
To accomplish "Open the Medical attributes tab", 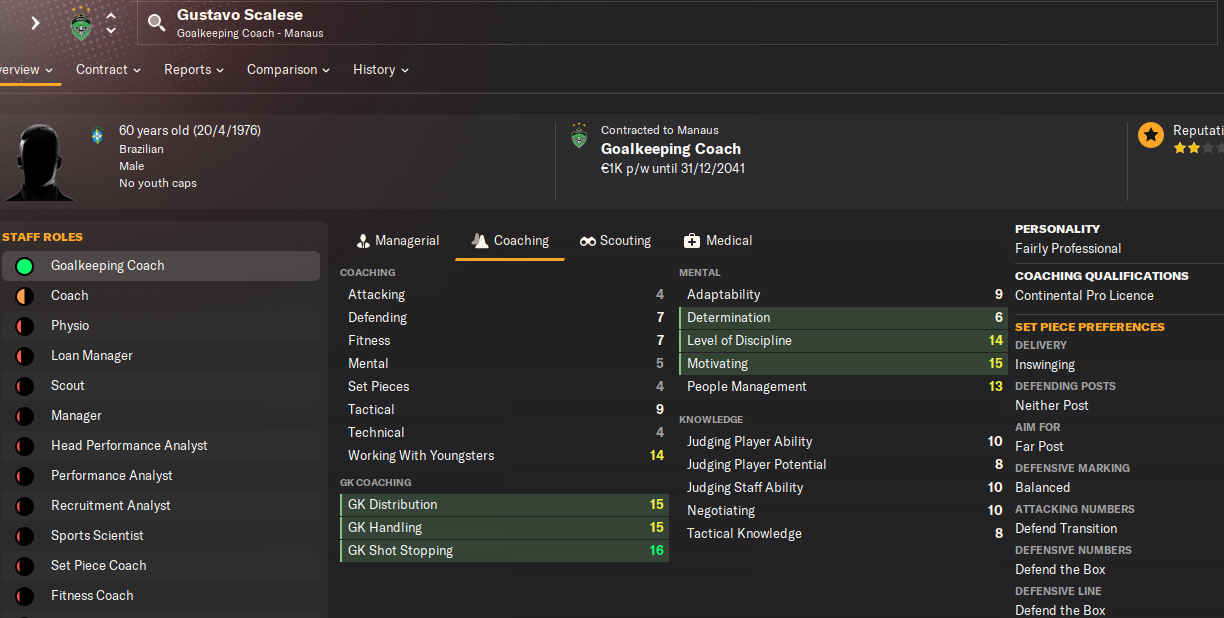I will 718,241.
